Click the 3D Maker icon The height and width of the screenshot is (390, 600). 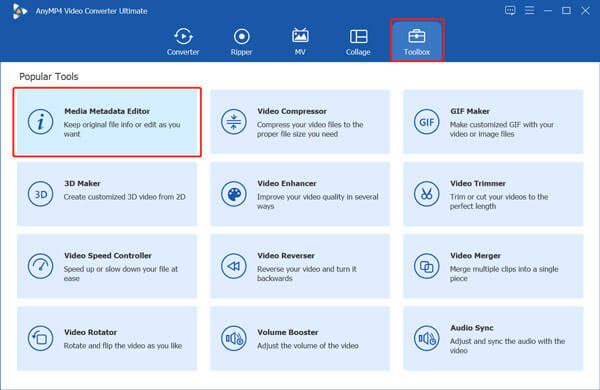coord(40,194)
